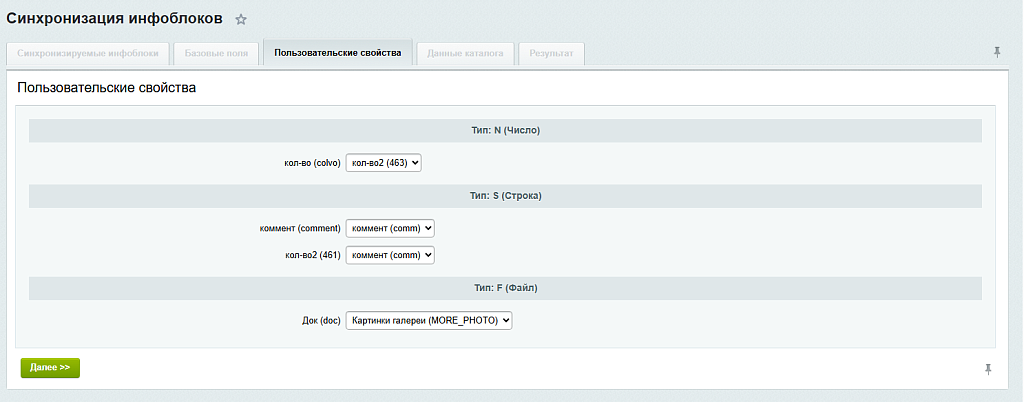Open the коммент (comment) property dropdown

coord(390,228)
